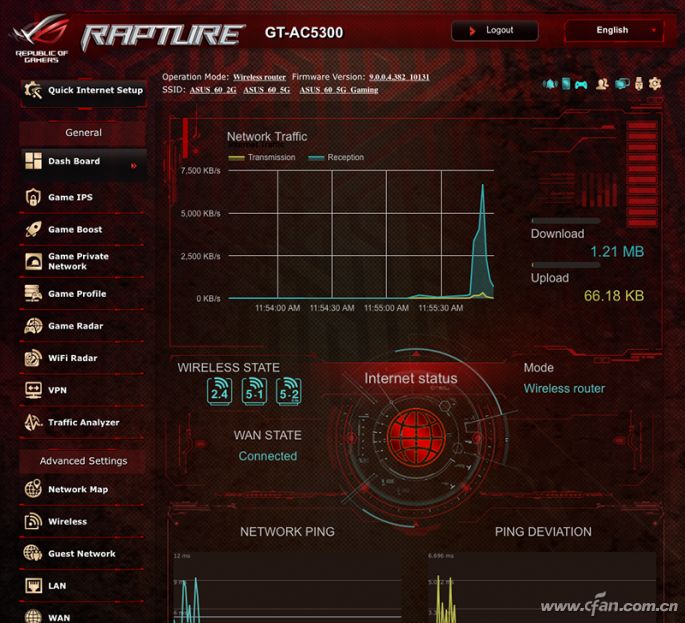Open the Guest Network menu item

[x=83, y=554]
